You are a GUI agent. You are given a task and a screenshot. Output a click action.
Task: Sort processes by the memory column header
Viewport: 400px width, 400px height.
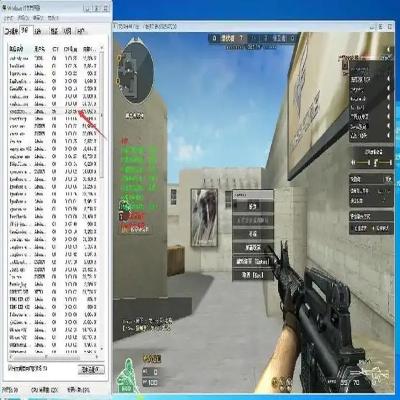coord(89,49)
